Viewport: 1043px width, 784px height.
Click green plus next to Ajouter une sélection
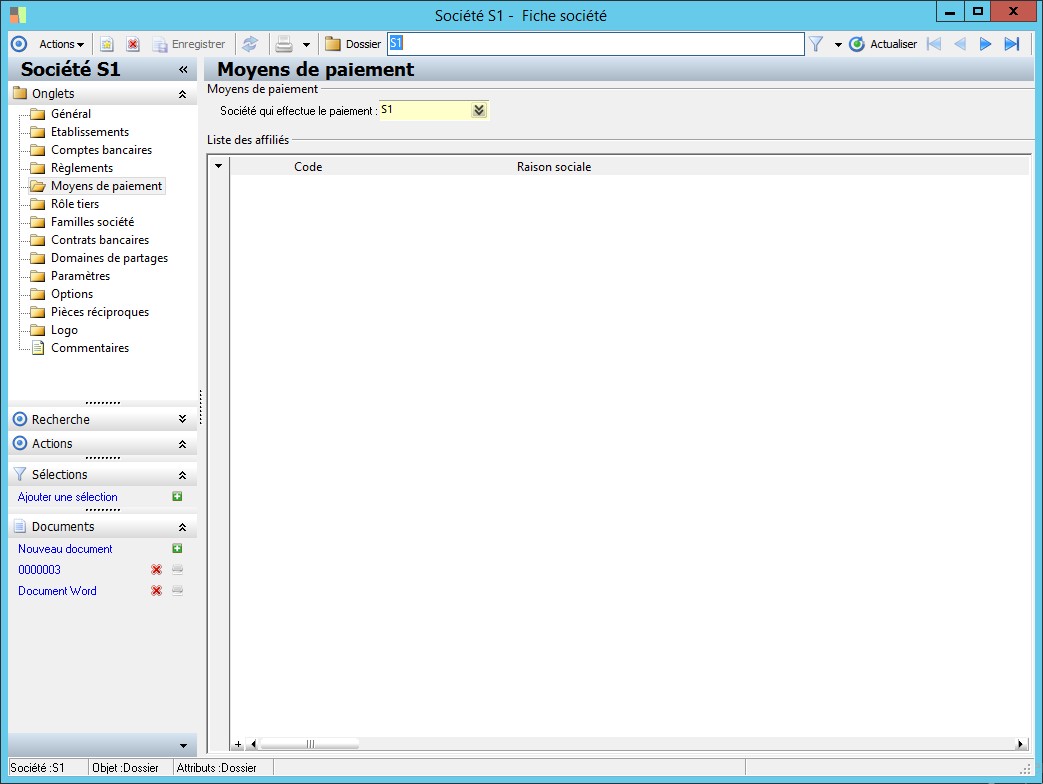point(177,496)
